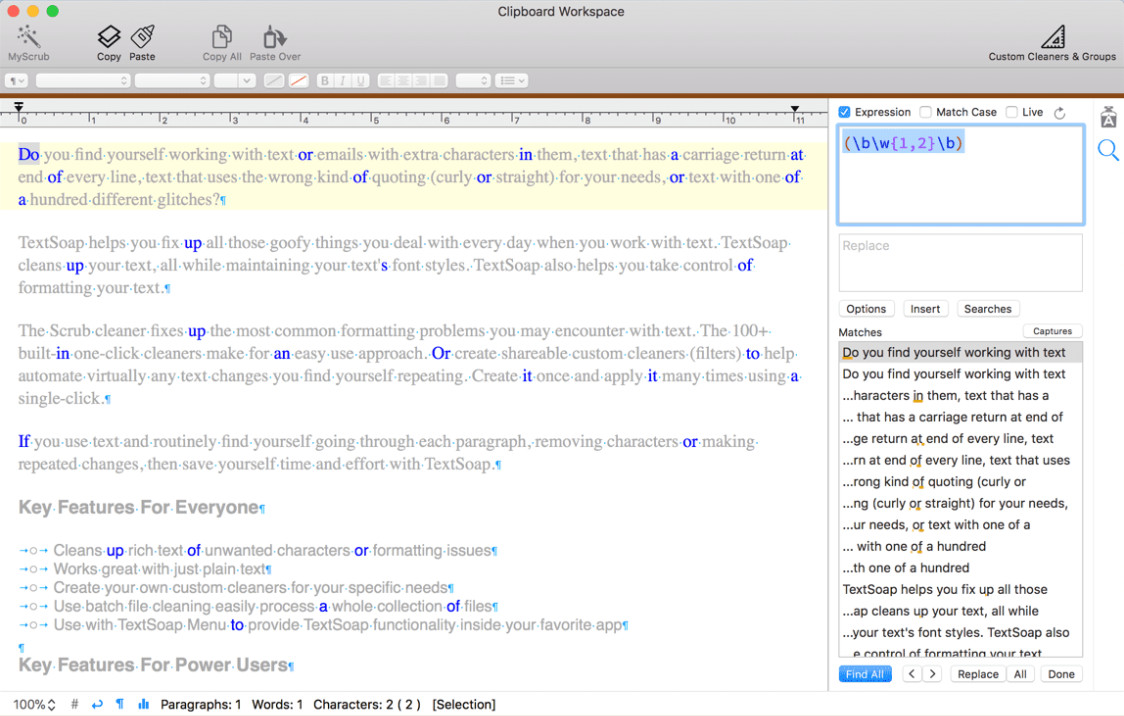Click the magnifying glass find icon
The height and width of the screenshot is (716, 1124).
tap(1108, 150)
